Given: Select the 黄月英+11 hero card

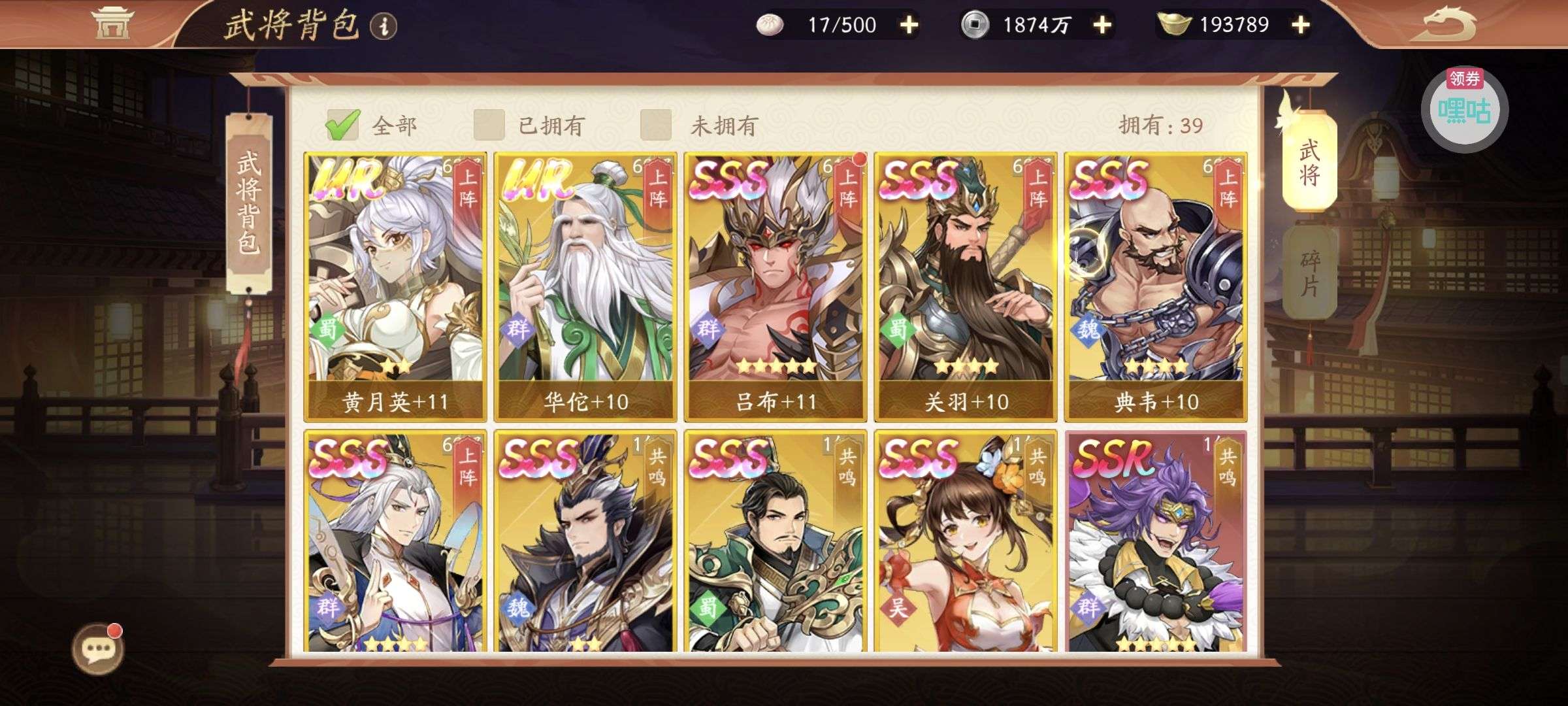Looking at the screenshot, I should (x=395, y=286).
